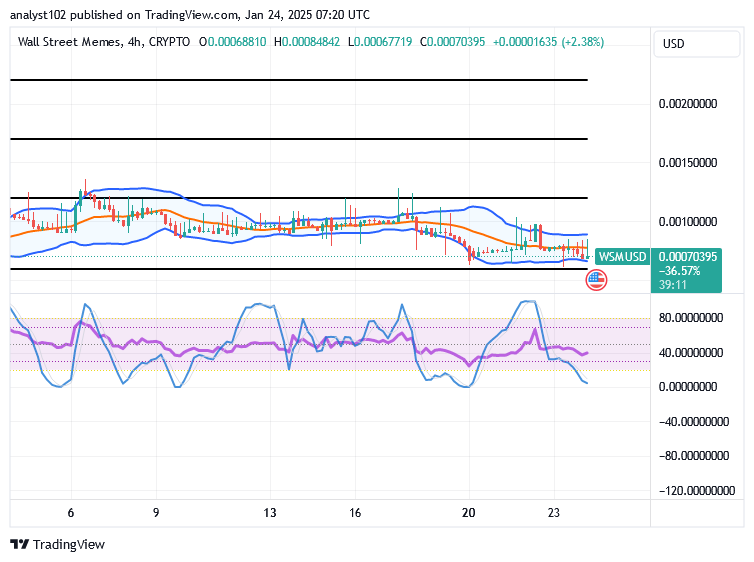Click the 0.00150000 price axis label
Screen dimensions: 754x562
pos(688,162)
